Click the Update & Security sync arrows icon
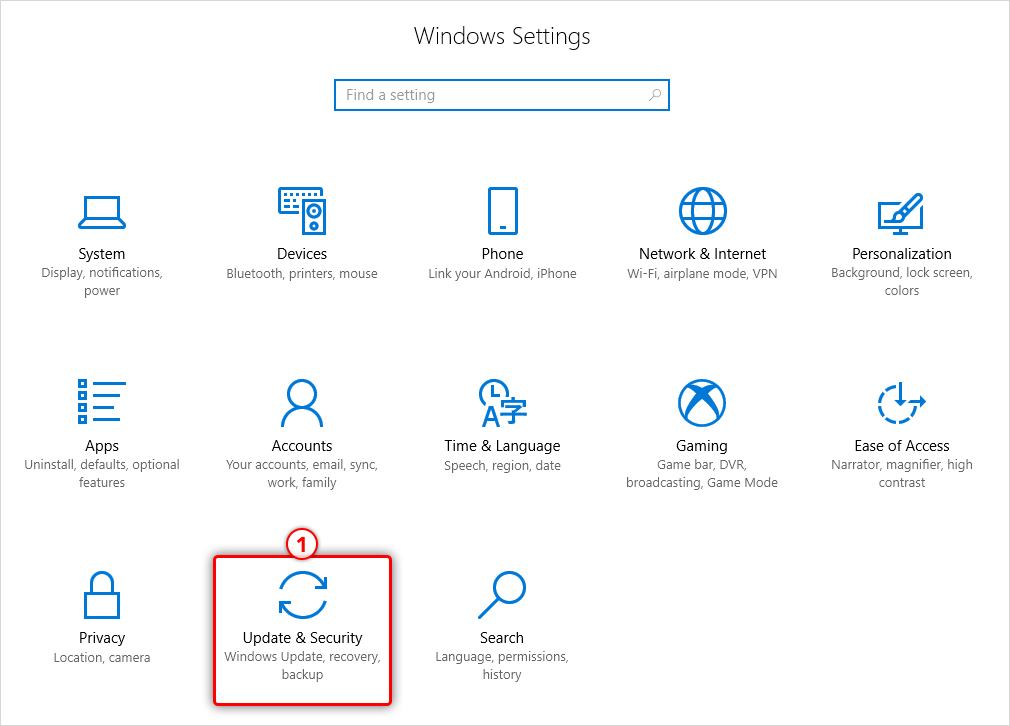The width and height of the screenshot is (1010, 726). click(302, 595)
